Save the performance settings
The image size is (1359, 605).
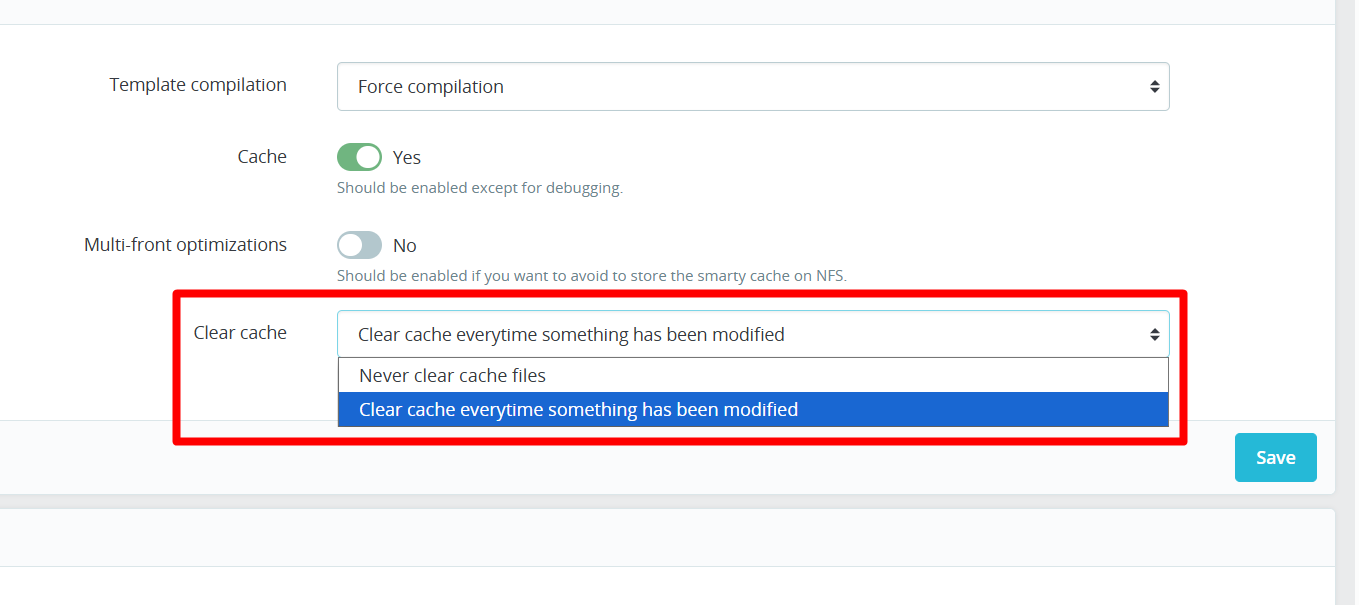(x=1276, y=457)
